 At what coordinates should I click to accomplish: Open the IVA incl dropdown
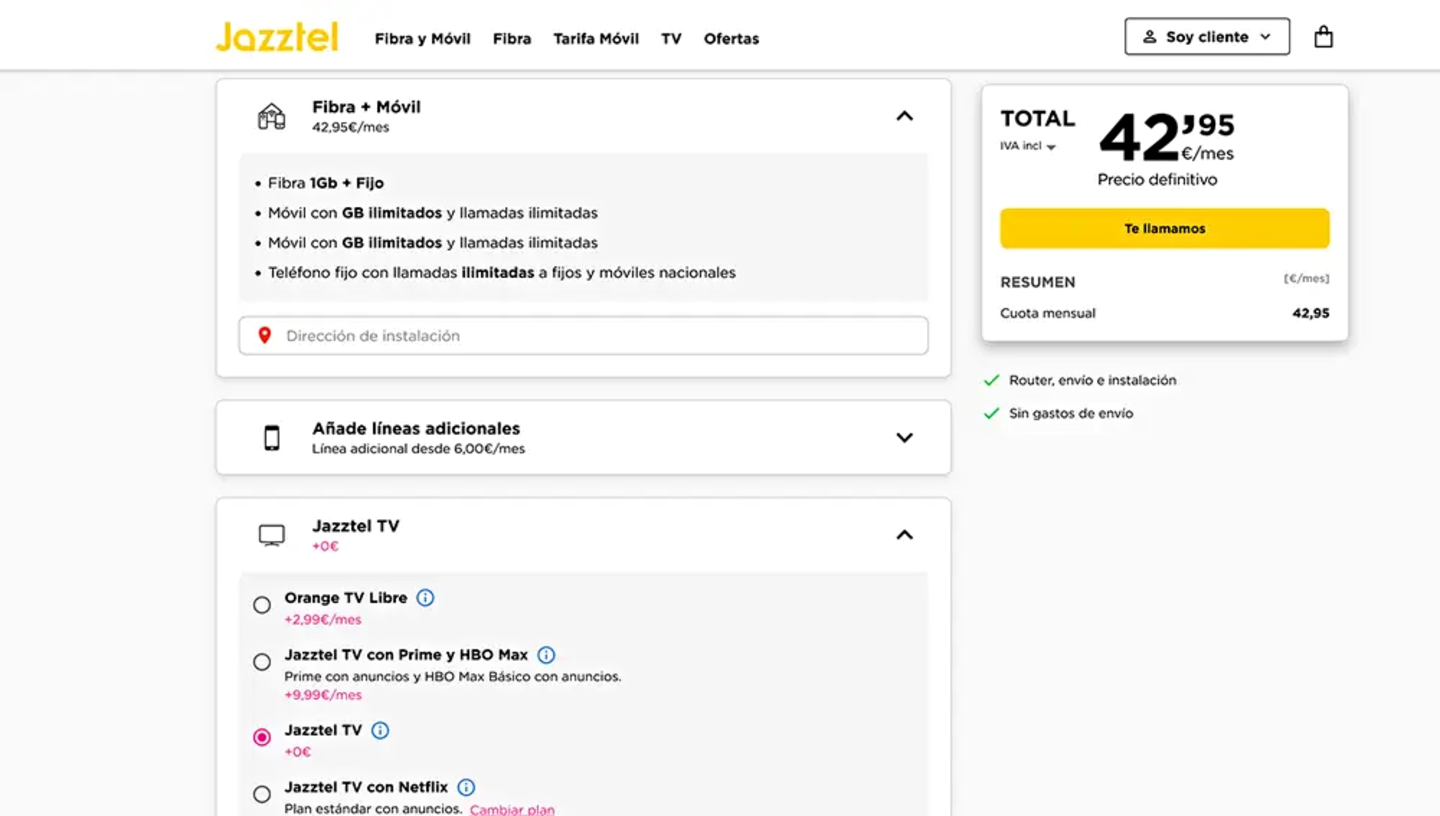pyautogui.click(x=1028, y=146)
